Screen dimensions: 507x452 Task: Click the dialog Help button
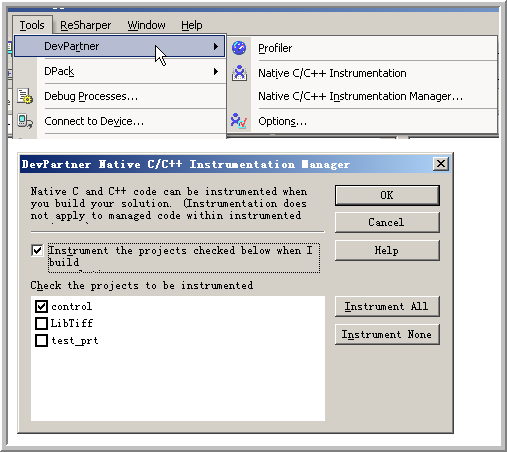click(x=387, y=250)
